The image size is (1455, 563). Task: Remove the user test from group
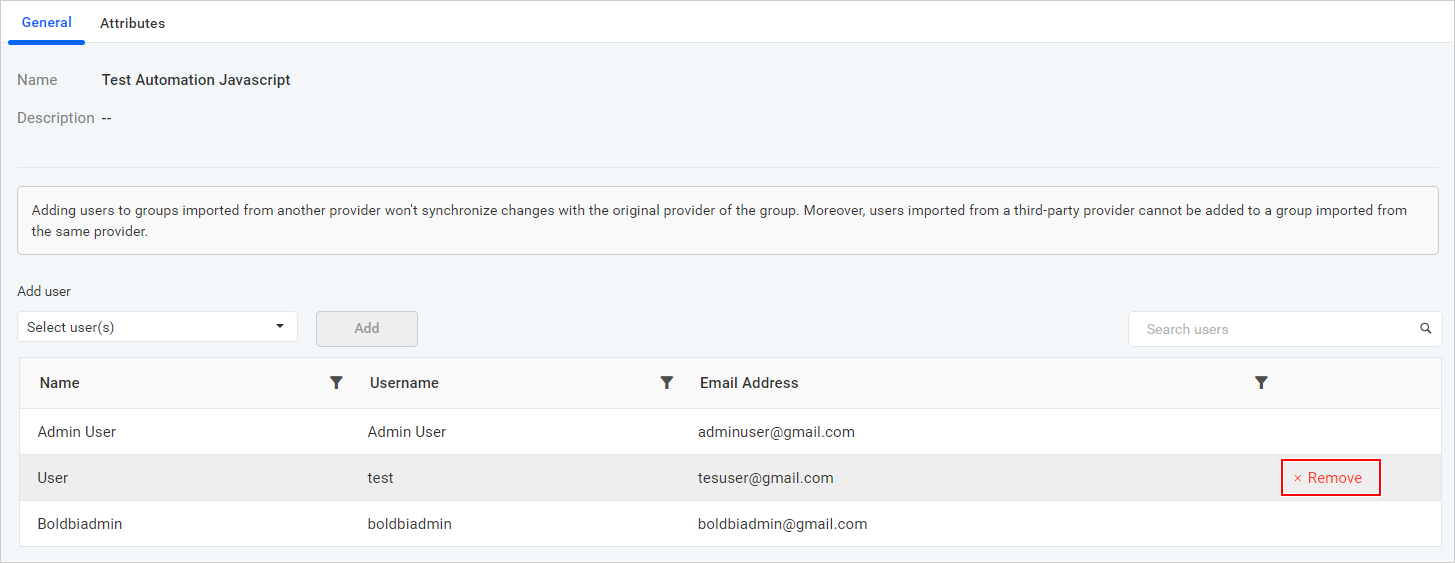[1331, 478]
